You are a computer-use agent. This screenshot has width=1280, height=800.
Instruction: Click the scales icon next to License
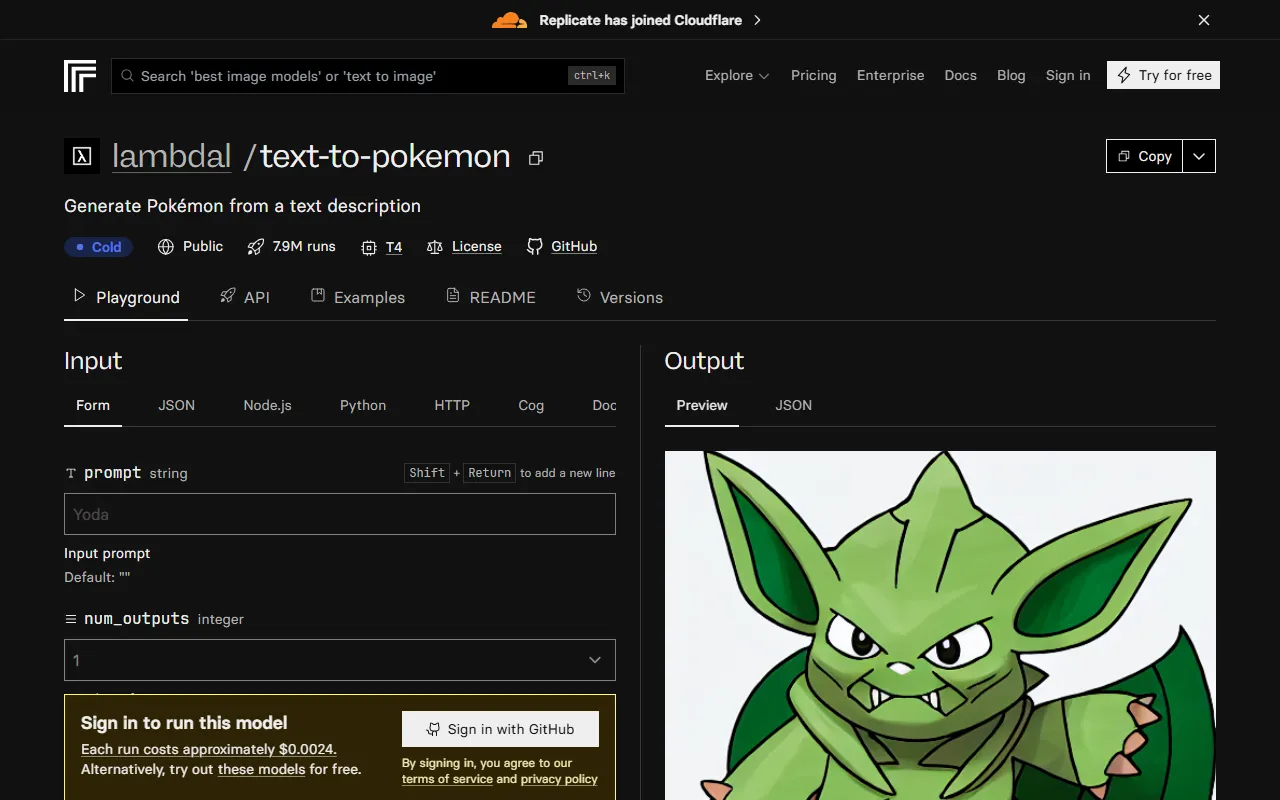pyautogui.click(x=435, y=247)
